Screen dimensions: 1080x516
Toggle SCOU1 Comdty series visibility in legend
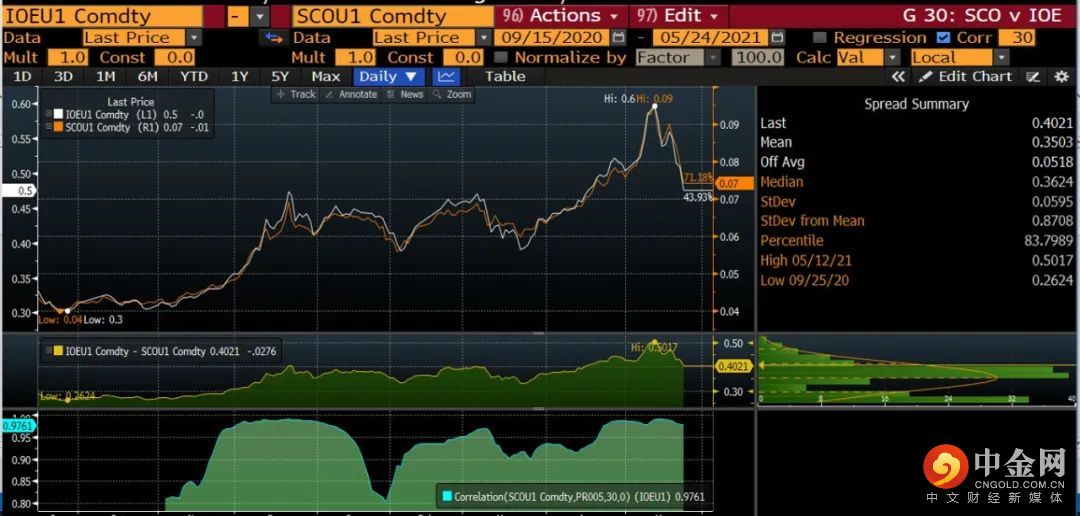click(49, 127)
